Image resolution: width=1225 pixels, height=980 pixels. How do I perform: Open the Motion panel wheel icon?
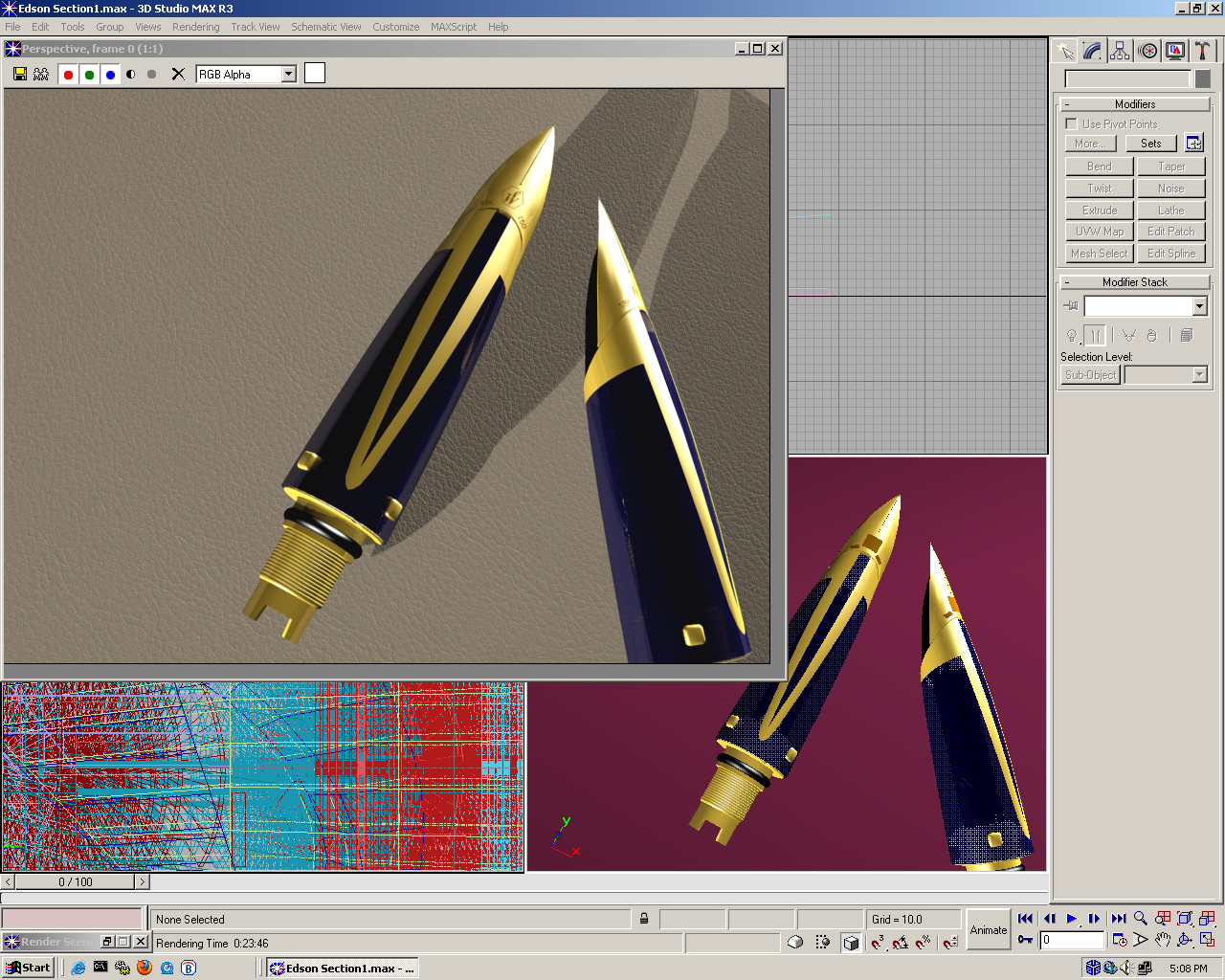1148,51
